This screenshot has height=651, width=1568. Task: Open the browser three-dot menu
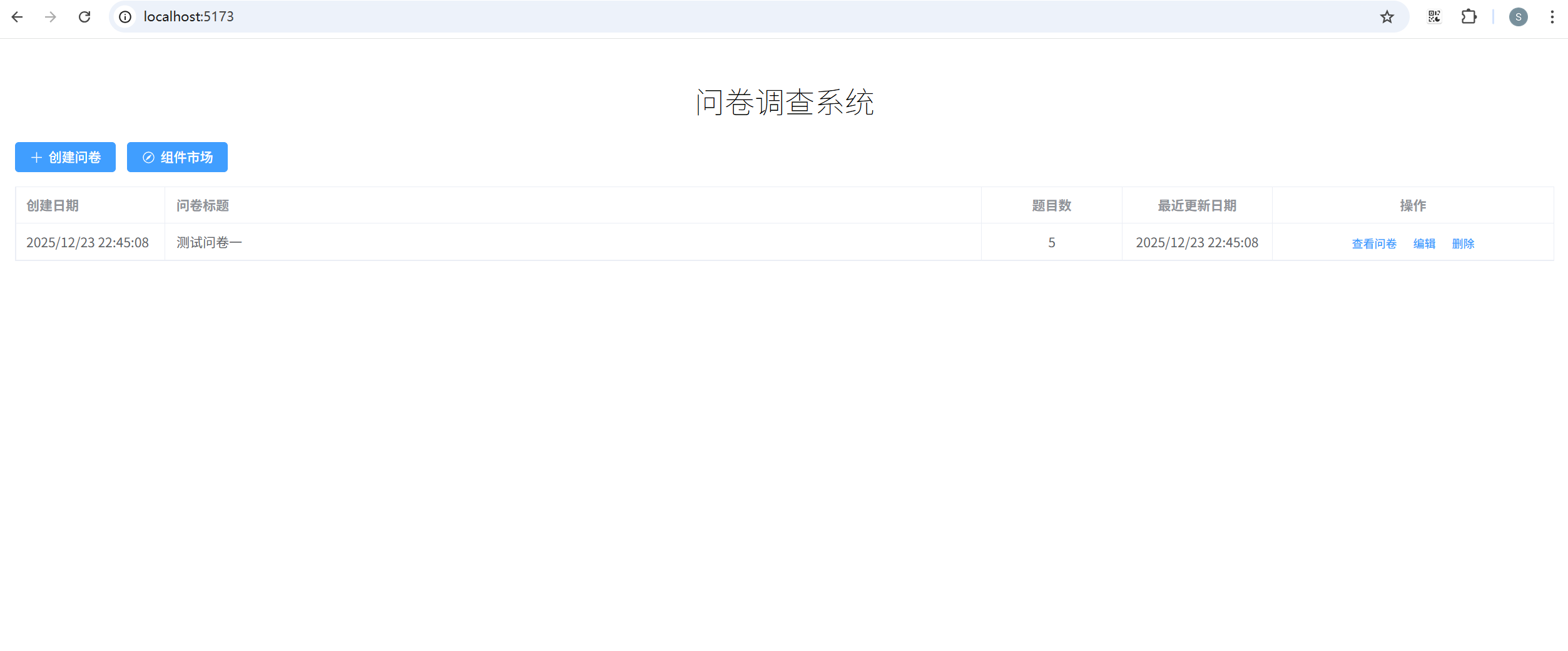[x=1552, y=17]
